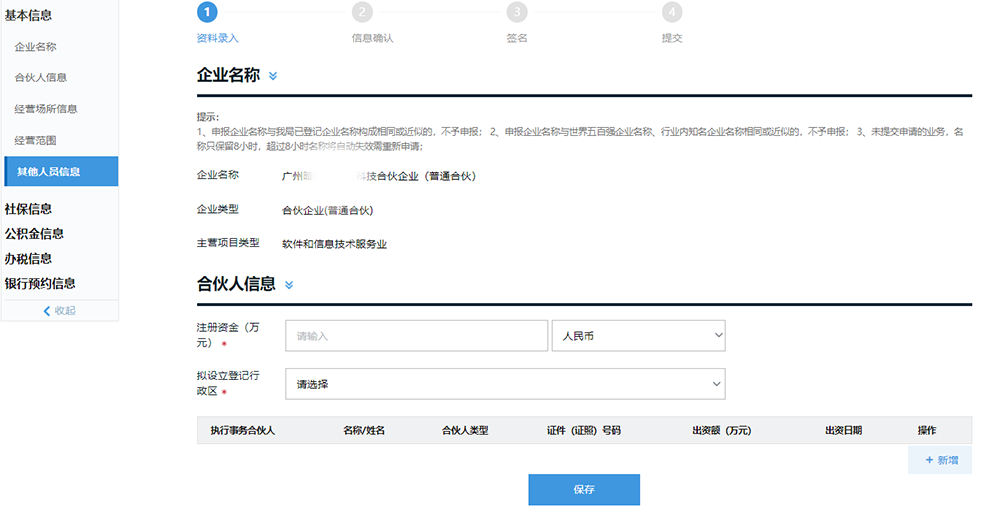Focus the 注册资金 input field
This screenshot has width=1000, height=523.
click(416, 335)
